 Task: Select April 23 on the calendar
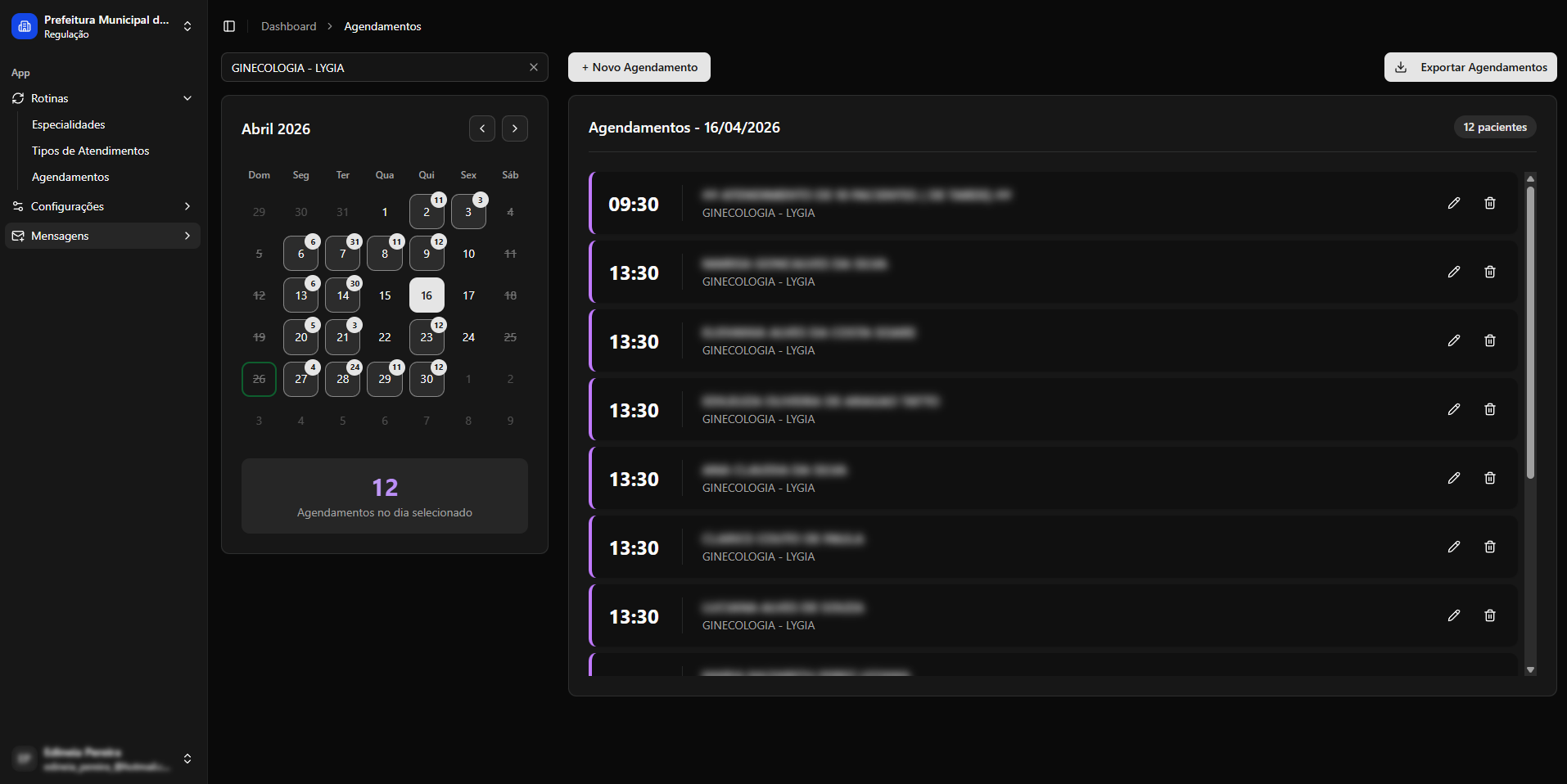click(x=427, y=337)
